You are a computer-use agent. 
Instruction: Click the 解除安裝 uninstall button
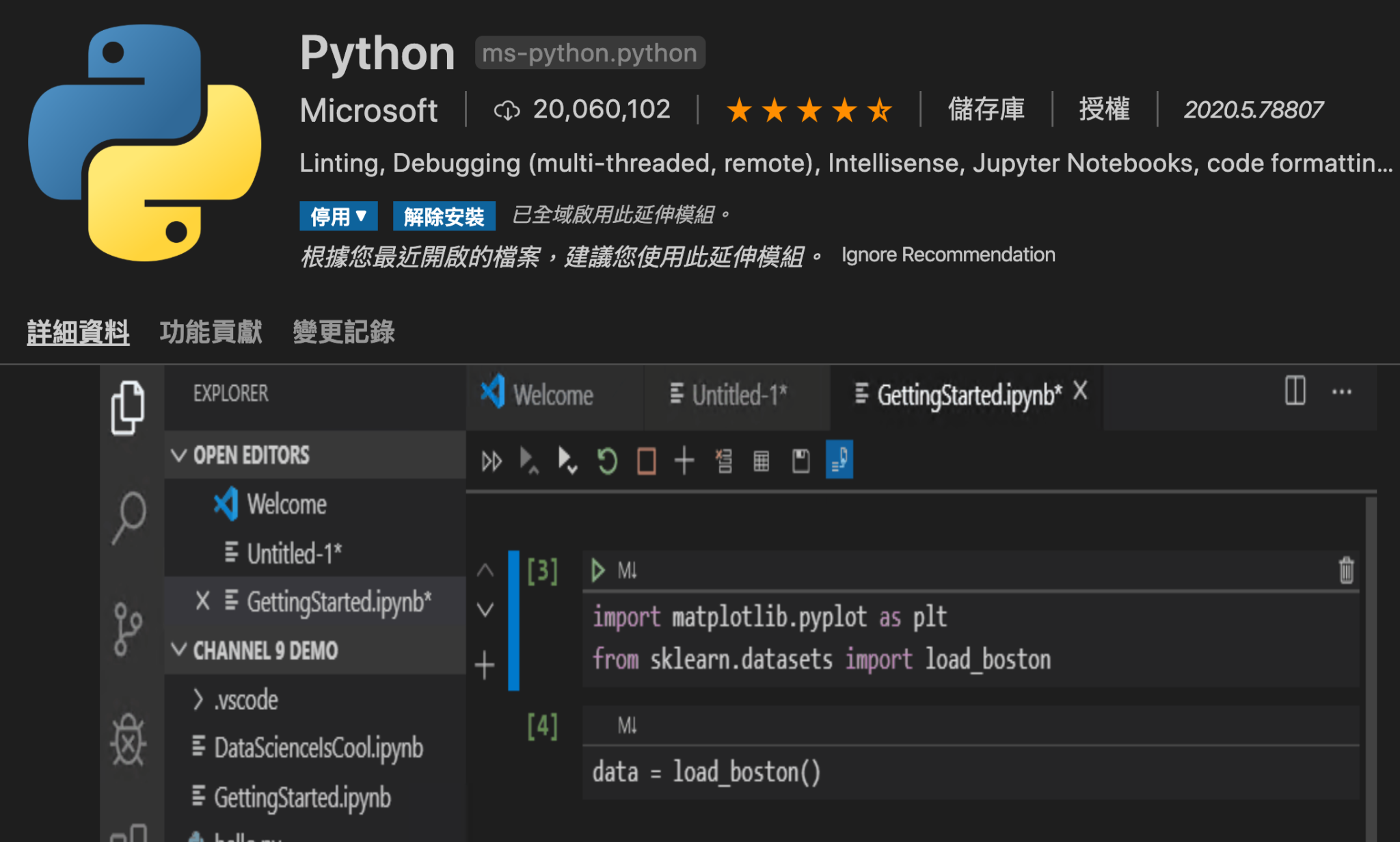pos(444,215)
